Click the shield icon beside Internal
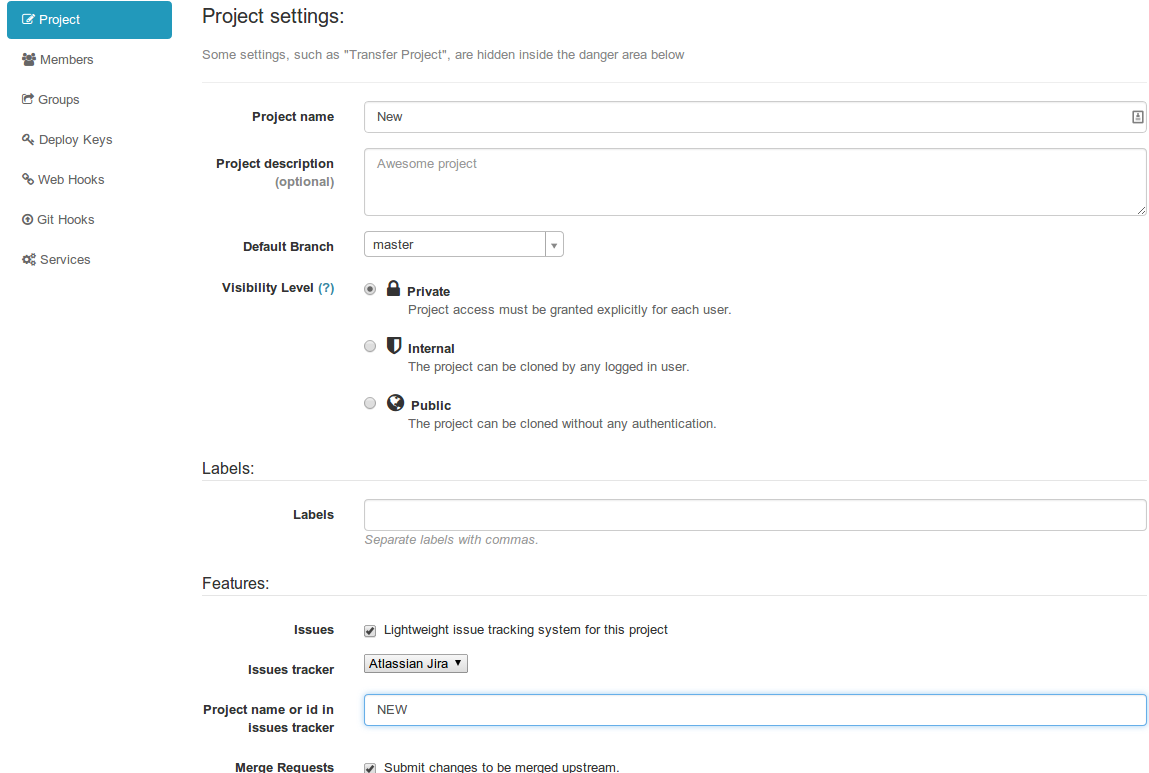The width and height of the screenshot is (1149, 773). click(393, 345)
